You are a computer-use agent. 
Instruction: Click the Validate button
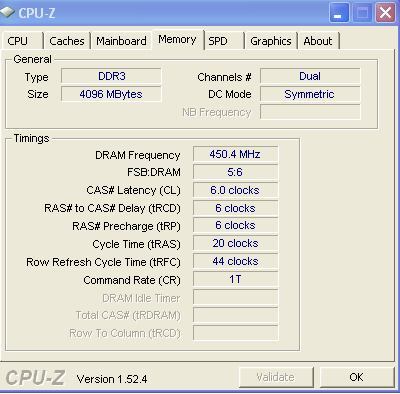tap(275, 377)
